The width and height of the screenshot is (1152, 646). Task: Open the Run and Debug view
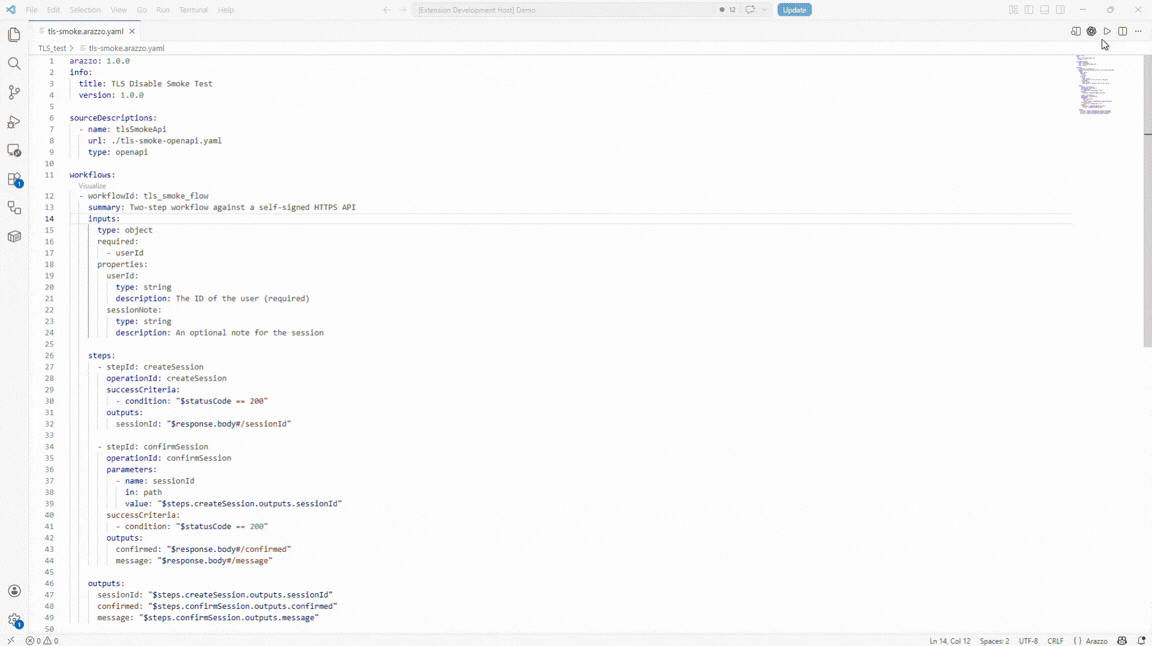click(x=14, y=122)
